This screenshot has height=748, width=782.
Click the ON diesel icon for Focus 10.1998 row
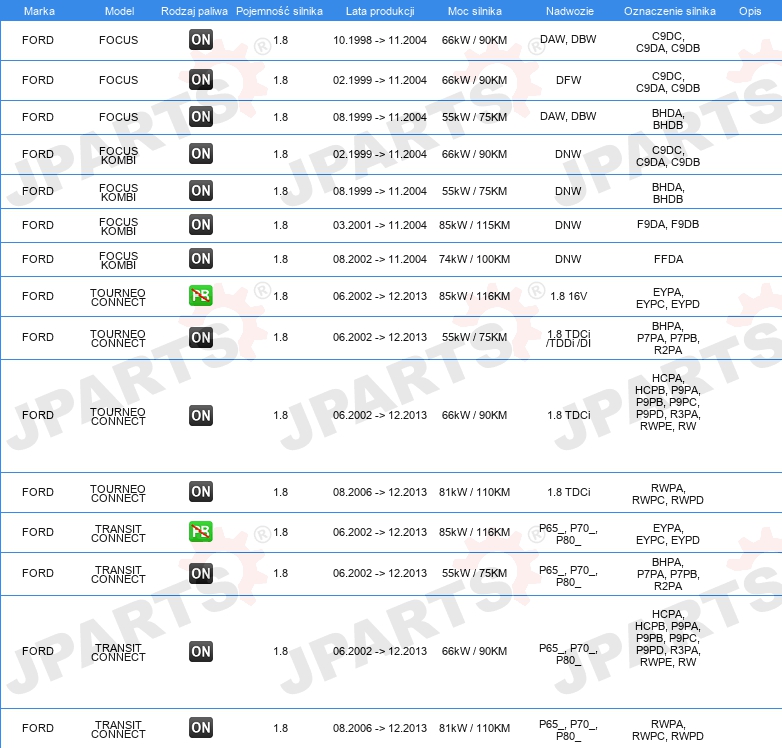(x=201, y=40)
